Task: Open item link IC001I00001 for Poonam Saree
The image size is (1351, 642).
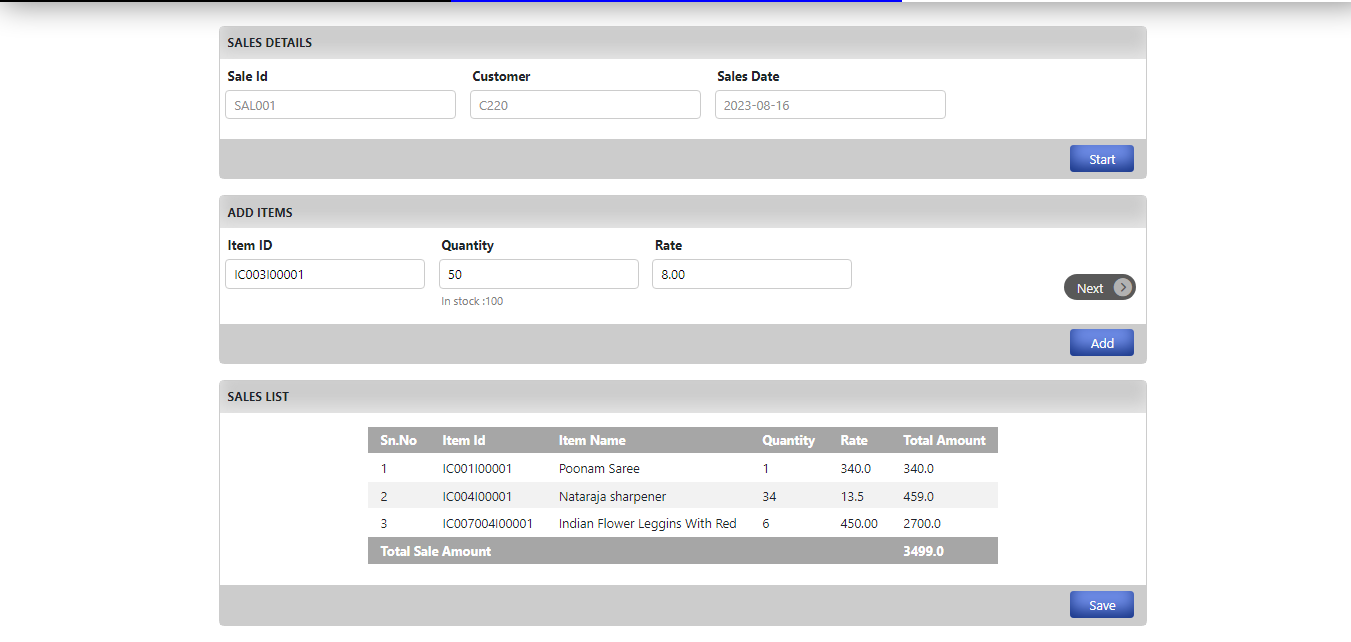Action: pyautogui.click(x=476, y=468)
